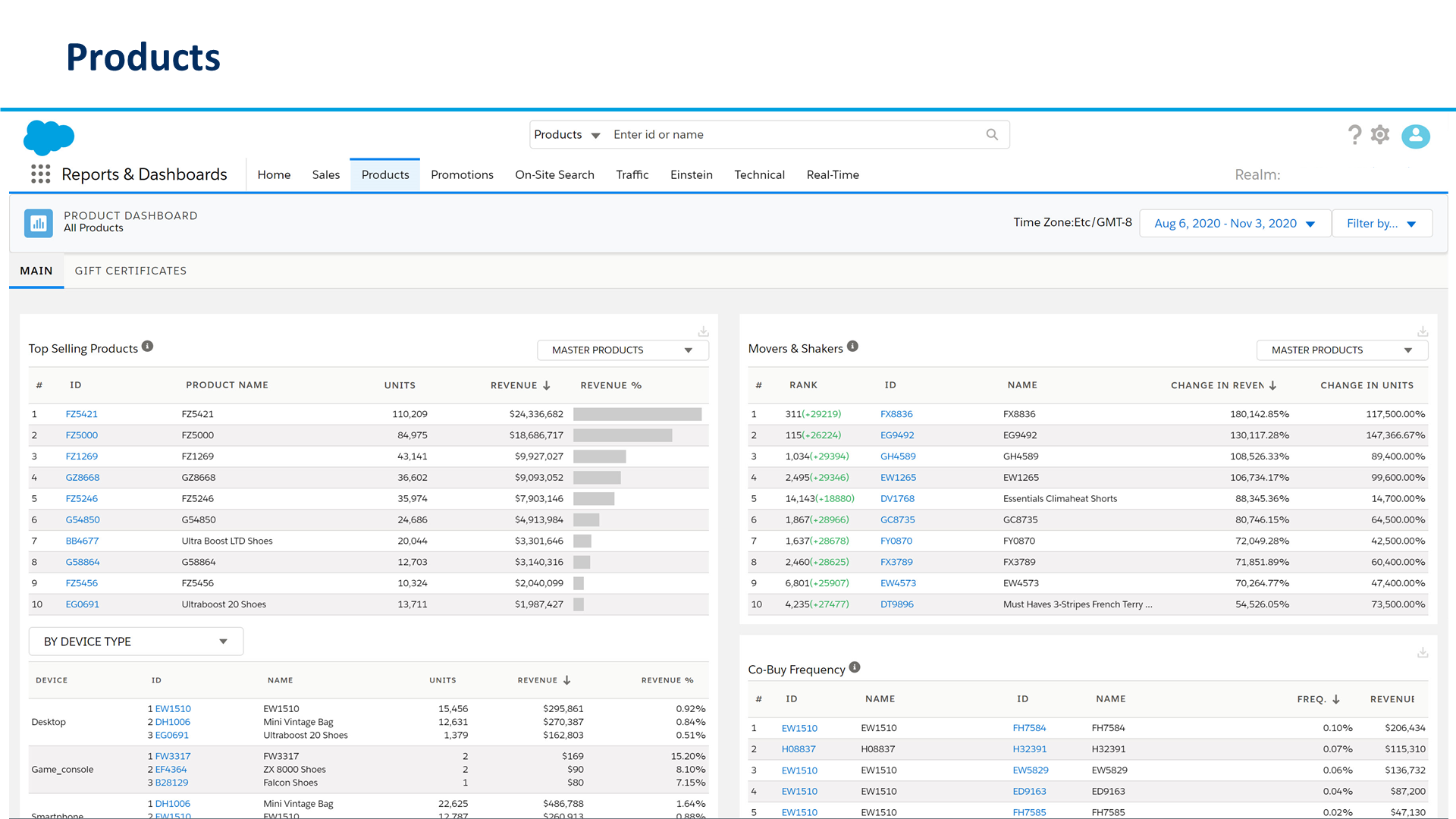
Task: Click the search input field
Action: point(795,135)
